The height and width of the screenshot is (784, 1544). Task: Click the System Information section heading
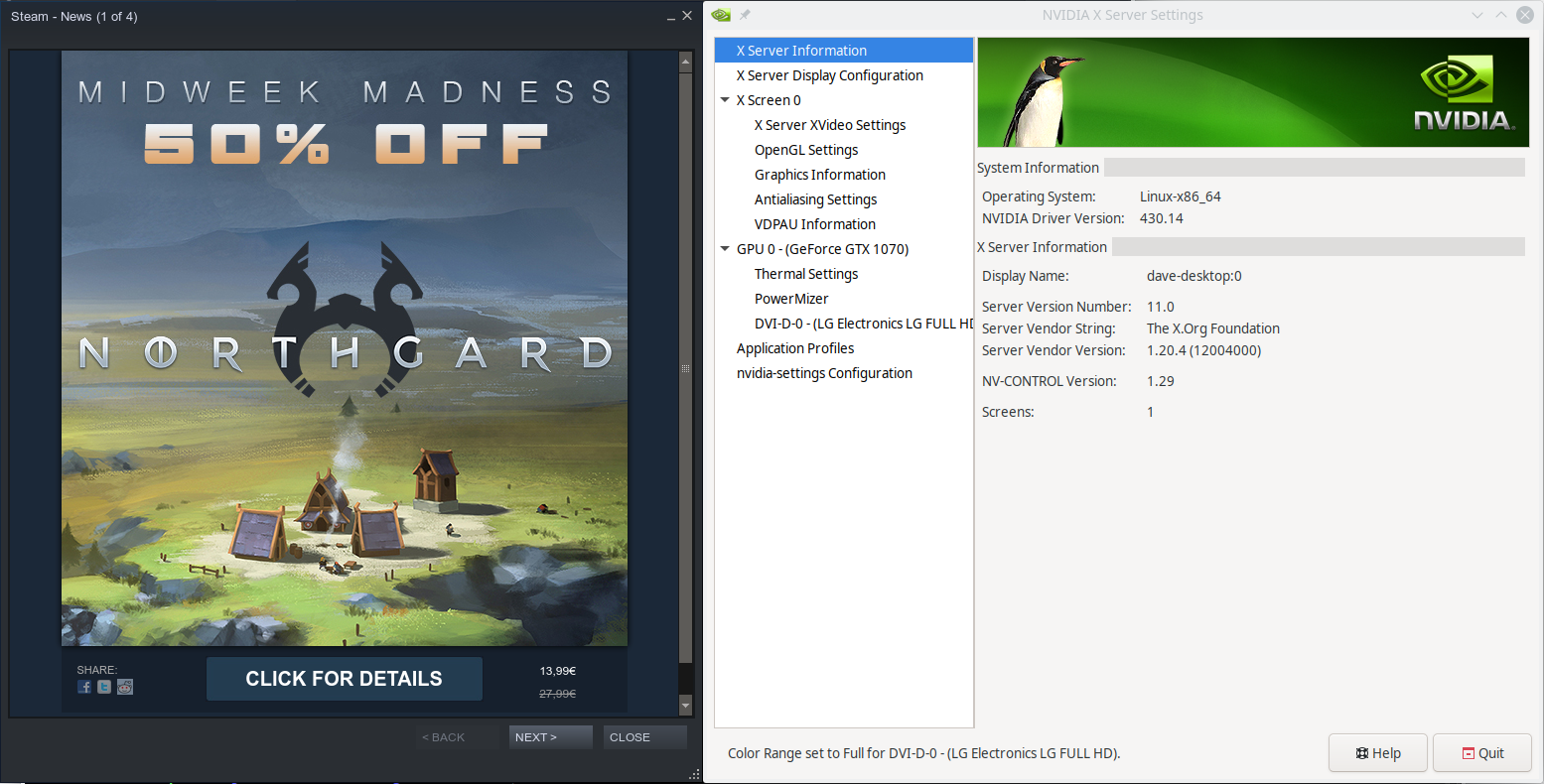click(1039, 168)
